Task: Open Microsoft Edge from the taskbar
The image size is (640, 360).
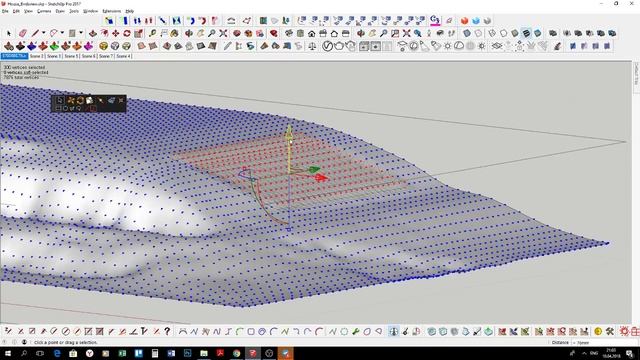Action: coord(57,353)
